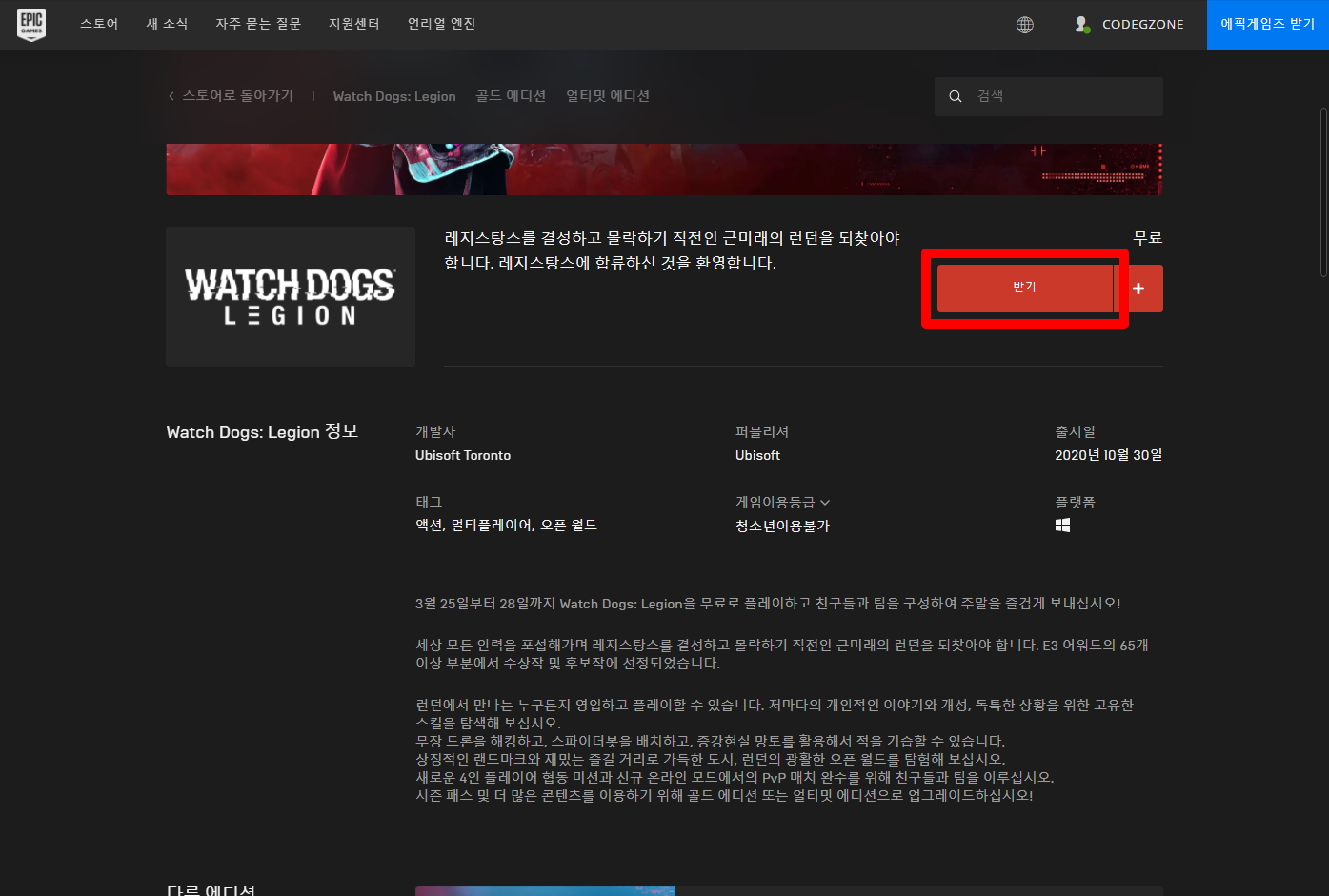Click the 다른 에디션 heading
The image size is (1329, 896).
[x=211, y=890]
